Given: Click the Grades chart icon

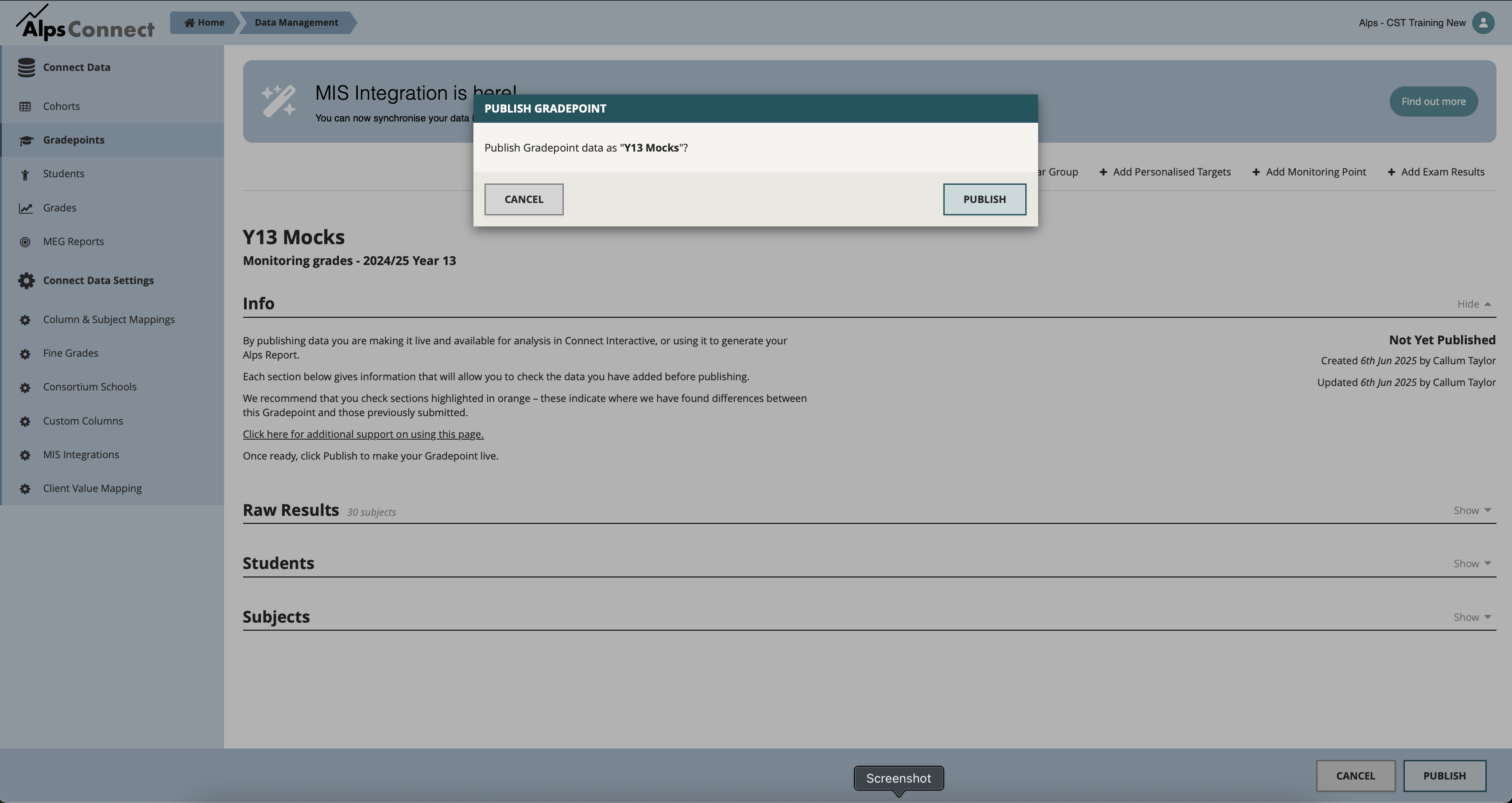Looking at the screenshot, I should pyautogui.click(x=25, y=208).
